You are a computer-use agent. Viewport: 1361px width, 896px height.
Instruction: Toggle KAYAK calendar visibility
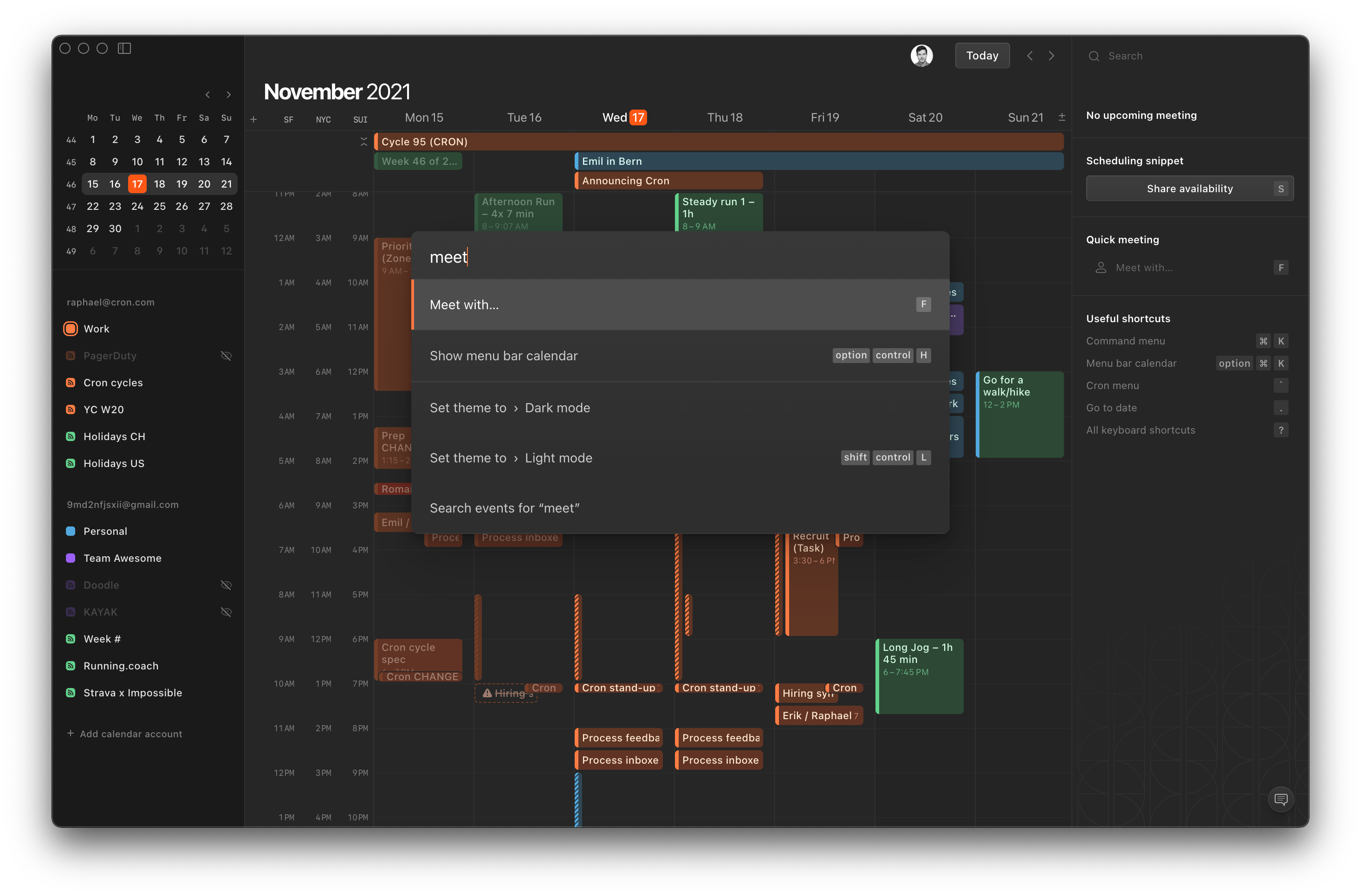(x=227, y=612)
